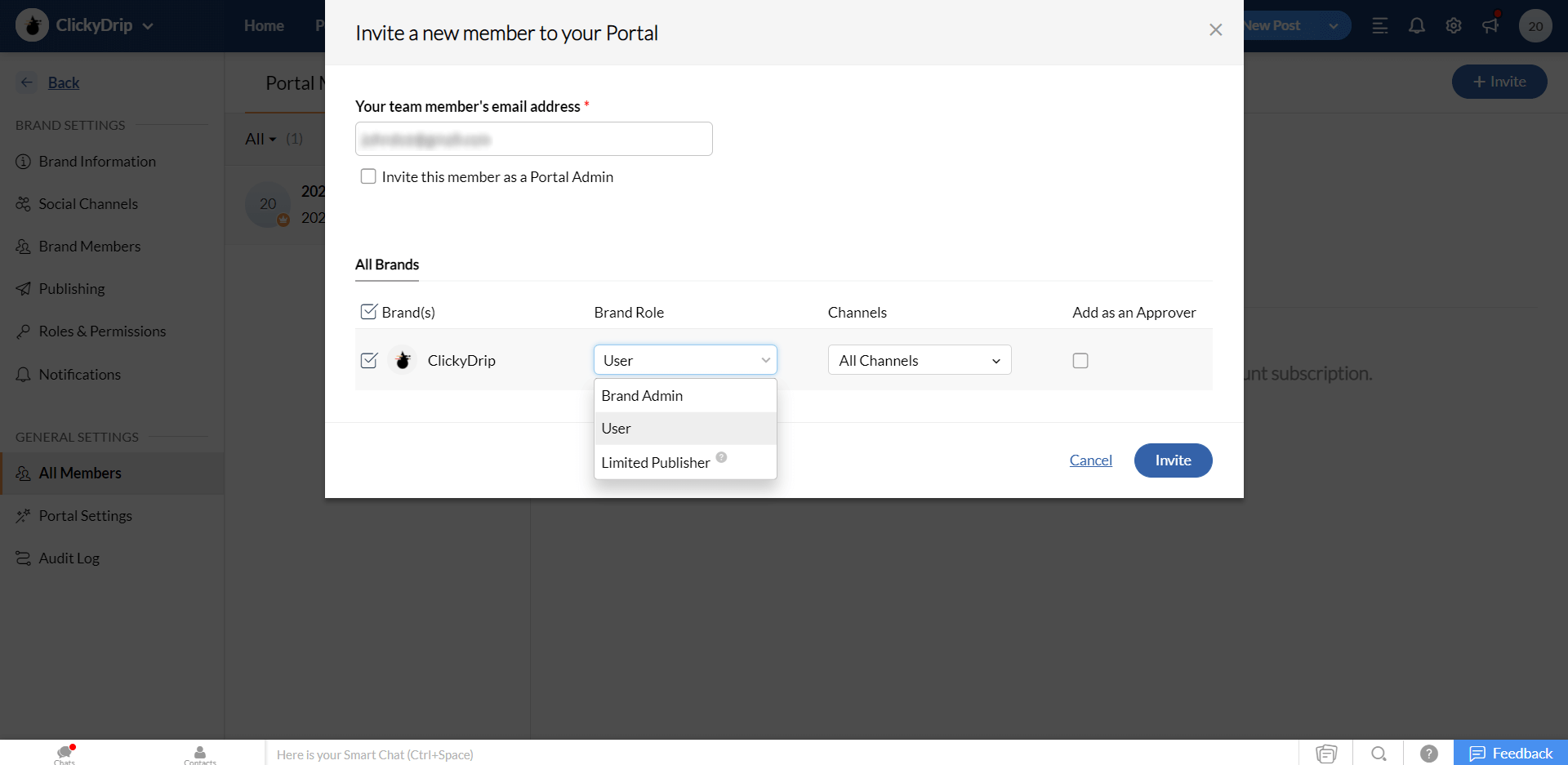
Task: Click the Brand Information info icon
Action: 24,162
